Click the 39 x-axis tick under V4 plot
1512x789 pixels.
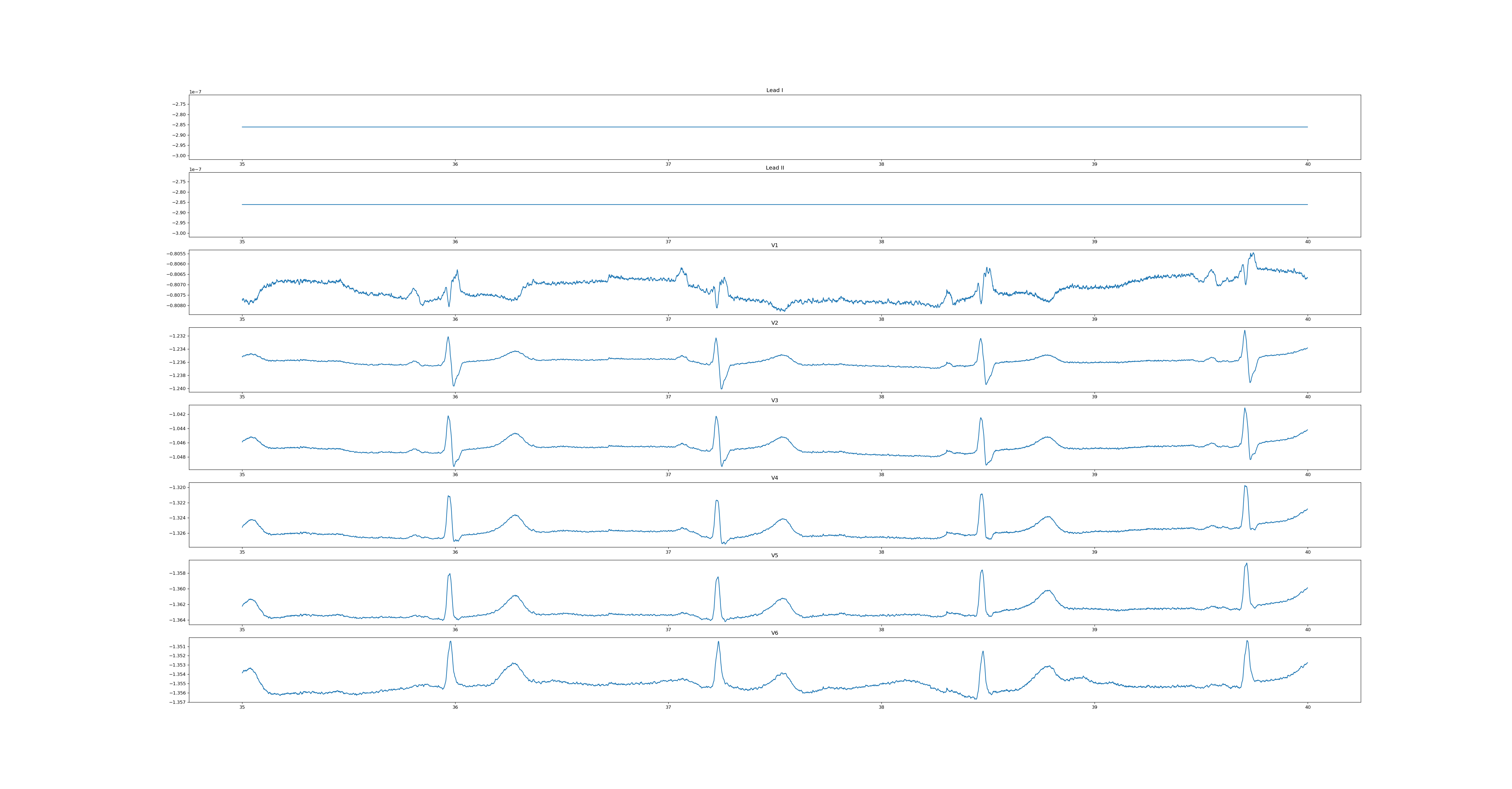pyautogui.click(x=1094, y=552)
